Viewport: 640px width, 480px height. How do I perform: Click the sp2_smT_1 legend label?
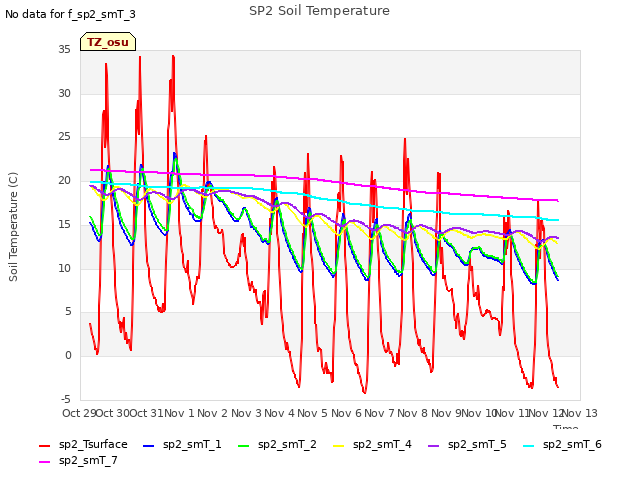(192, 444)
